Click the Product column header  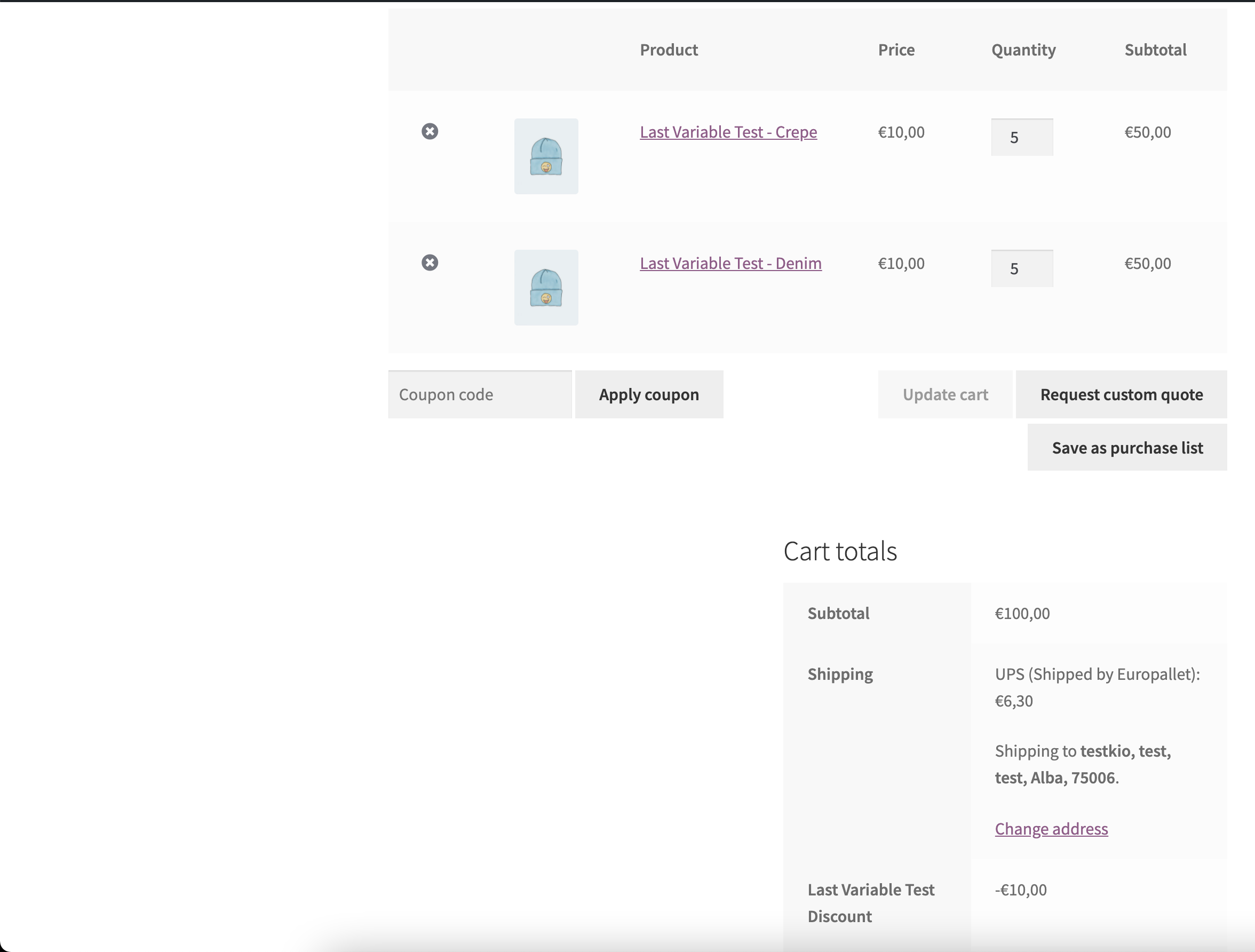point(669,50)
